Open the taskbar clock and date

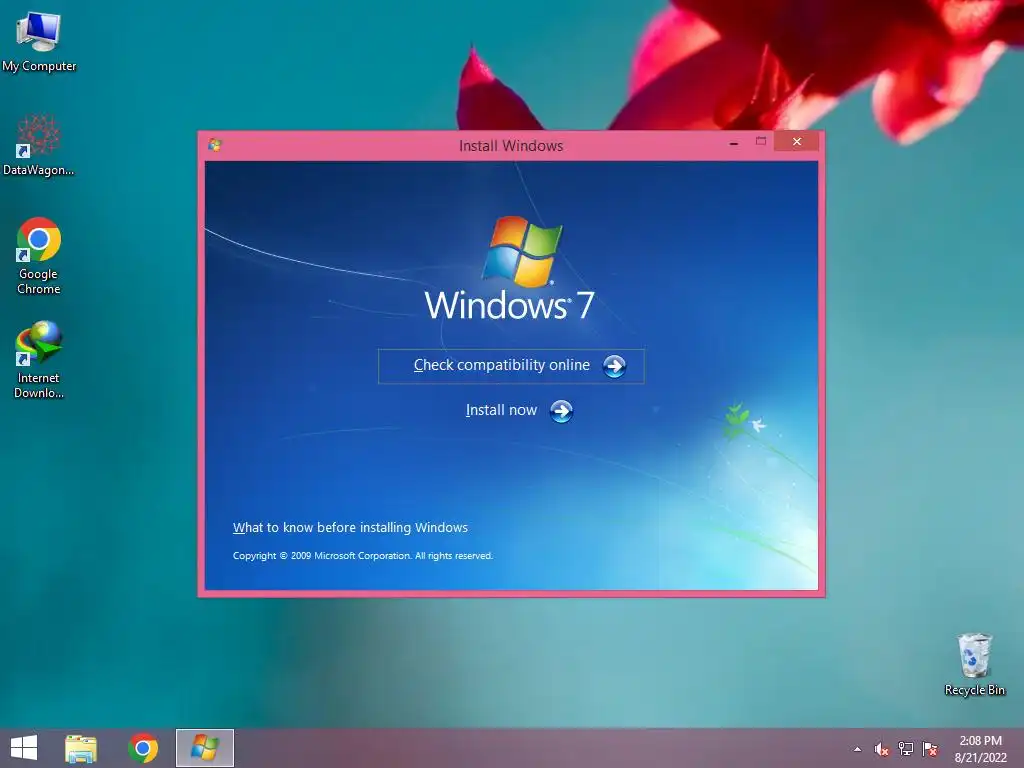coord(980,749)
